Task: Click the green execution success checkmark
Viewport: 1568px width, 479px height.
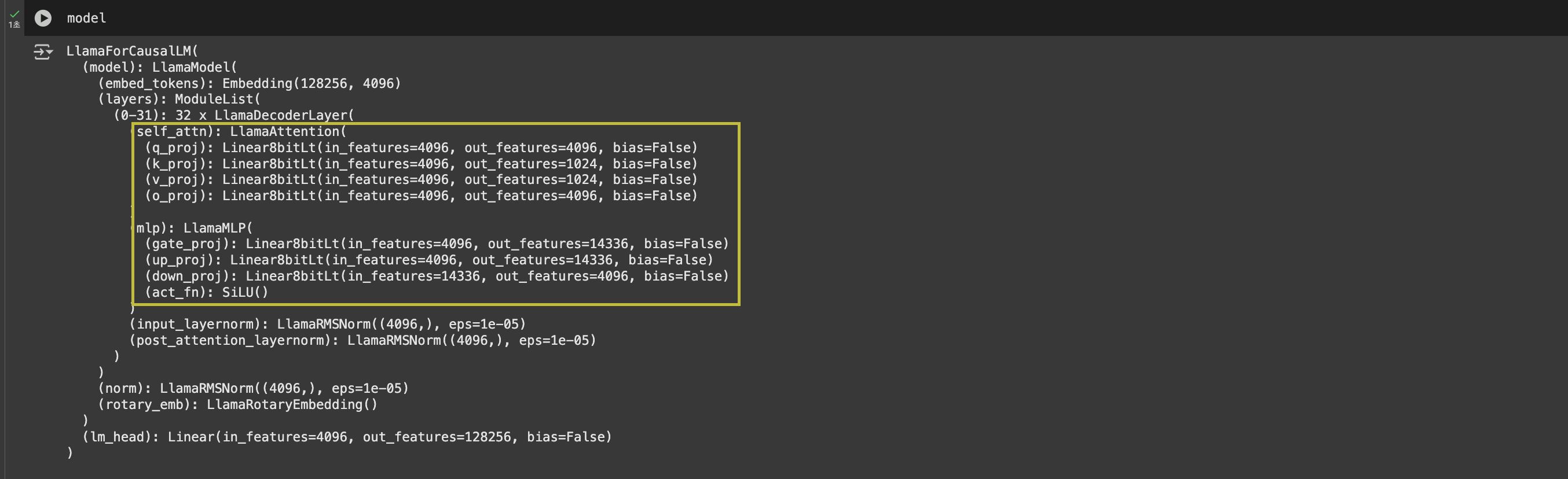Action: click(14, 13)
